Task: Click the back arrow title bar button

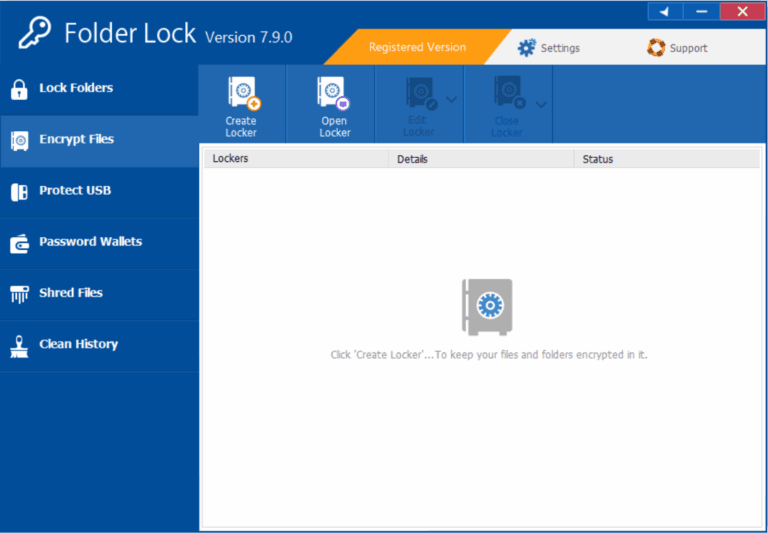Action: (665, 12)
